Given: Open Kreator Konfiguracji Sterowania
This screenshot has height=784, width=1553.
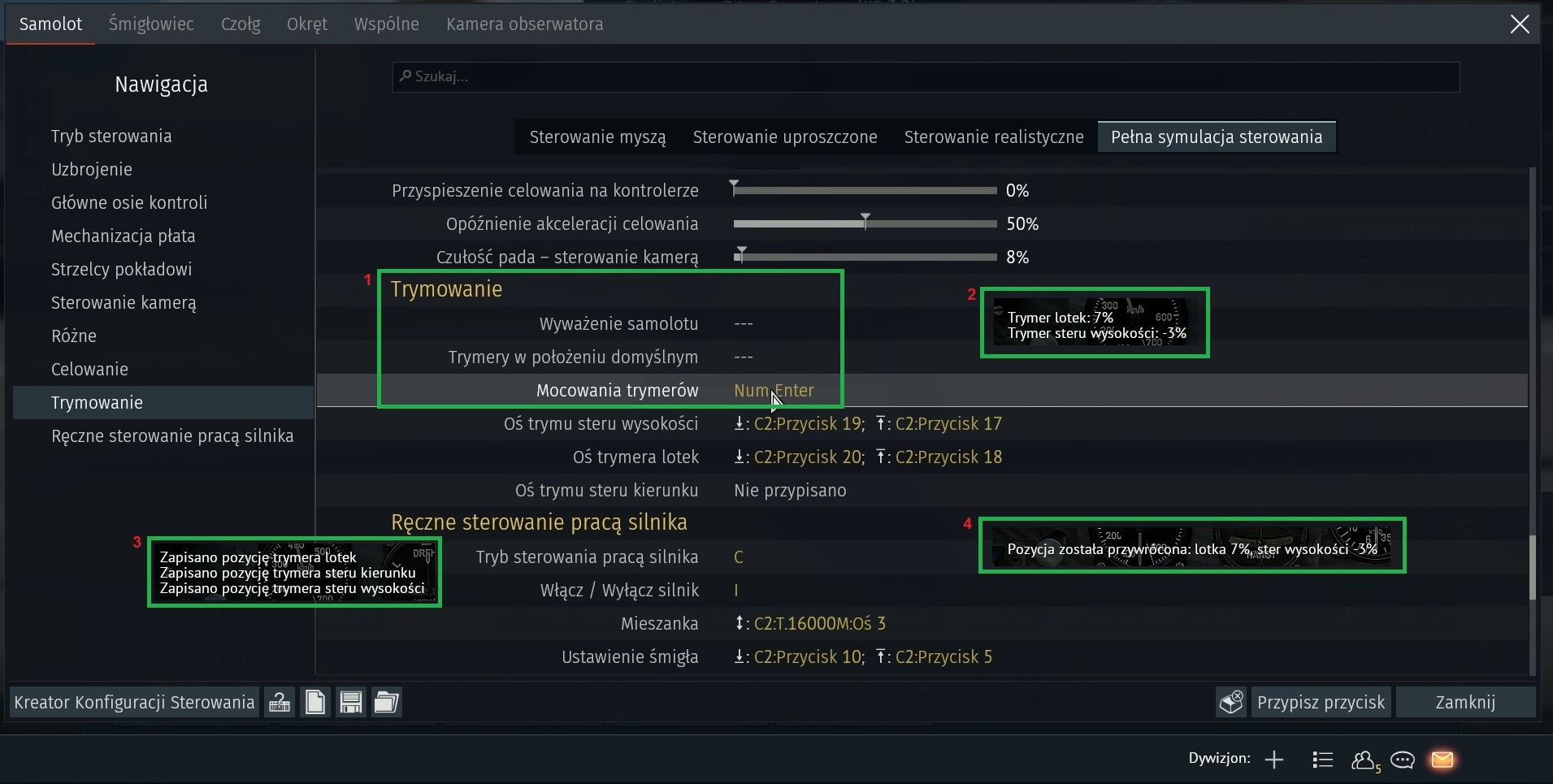Looking at the screenshot, I should point(134,702).
